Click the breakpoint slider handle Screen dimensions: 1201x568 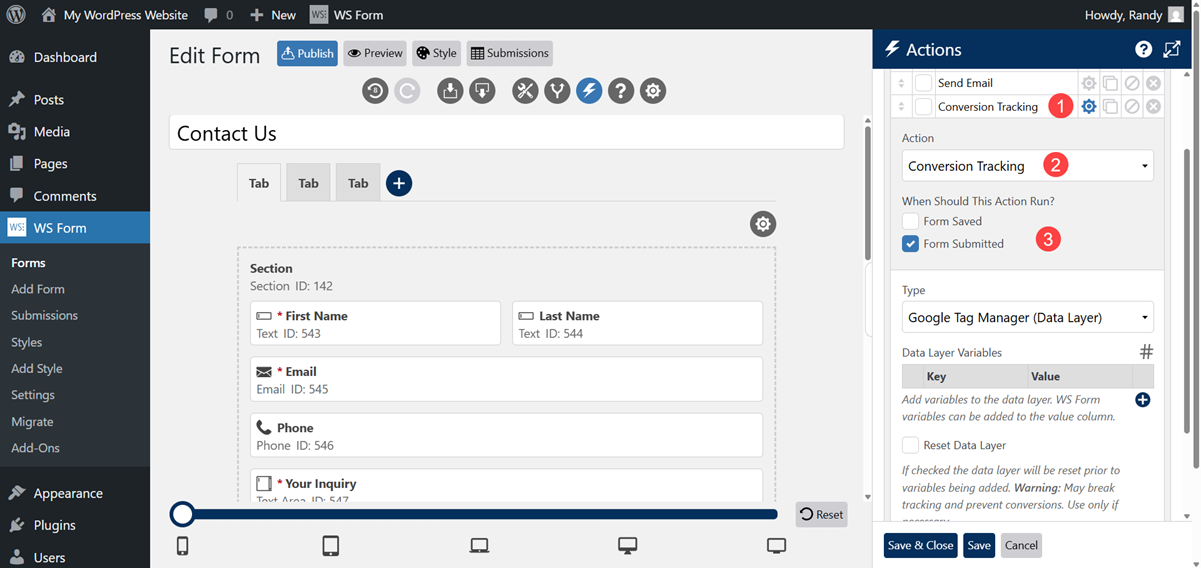(x=182, y=514)
